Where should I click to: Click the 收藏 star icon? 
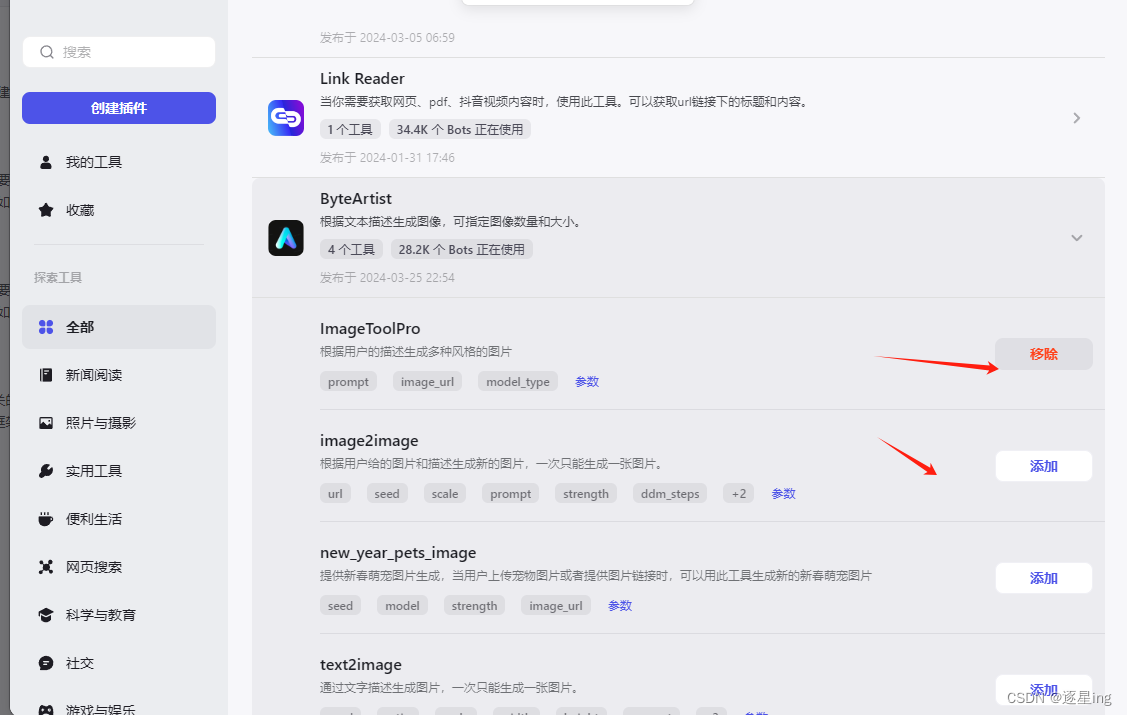pos(46,210)
